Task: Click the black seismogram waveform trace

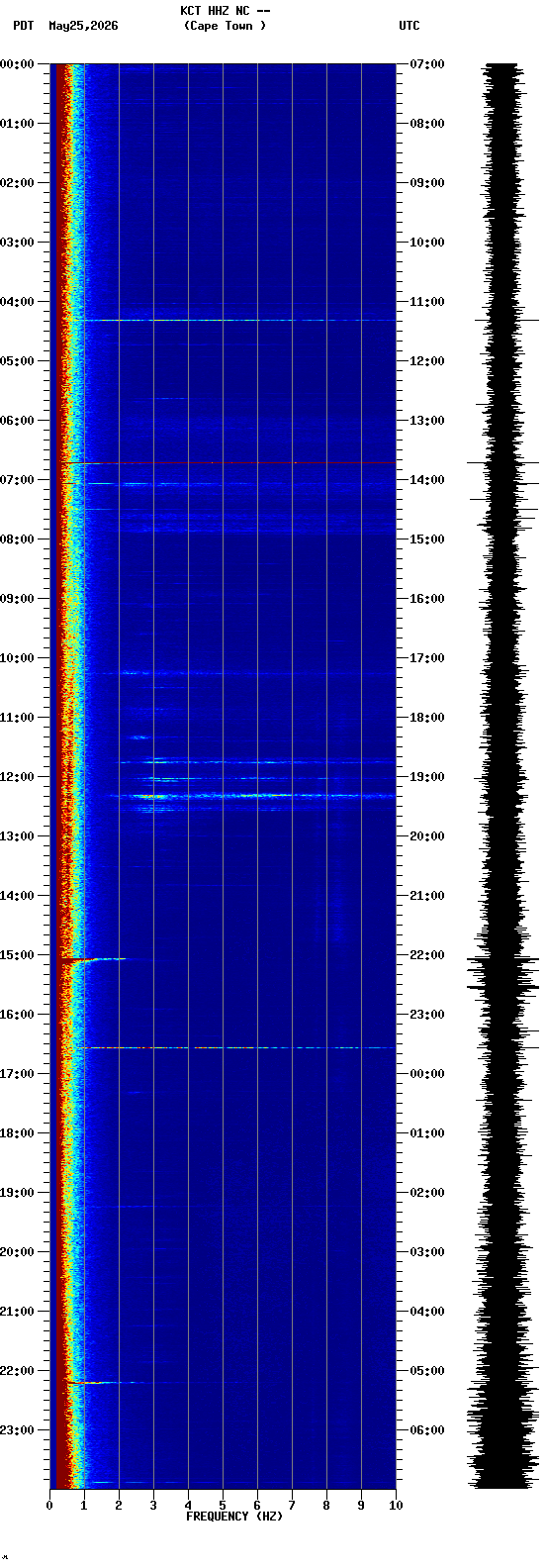Action: pos(503,776)
